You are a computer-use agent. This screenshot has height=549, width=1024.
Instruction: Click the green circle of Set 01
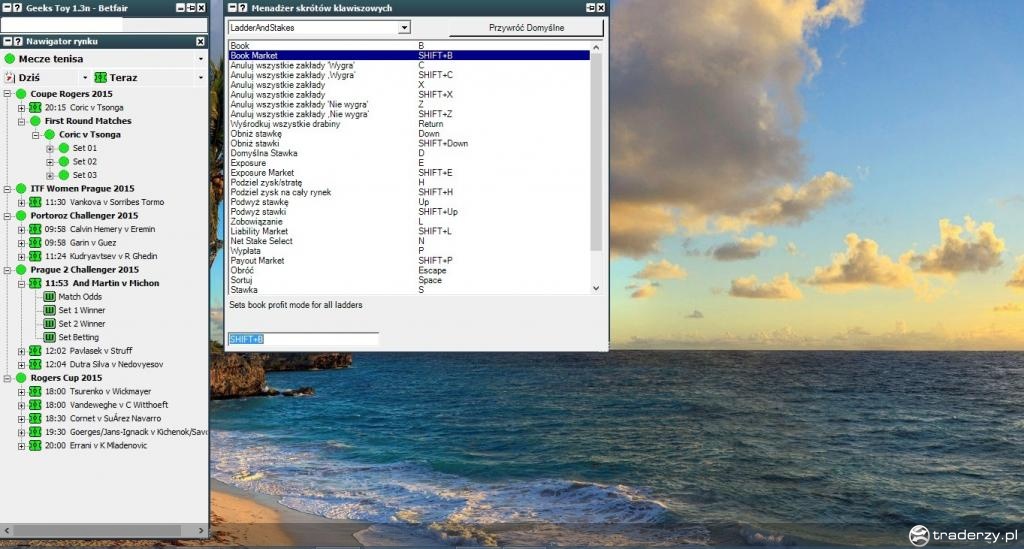(x=63, y=148)
